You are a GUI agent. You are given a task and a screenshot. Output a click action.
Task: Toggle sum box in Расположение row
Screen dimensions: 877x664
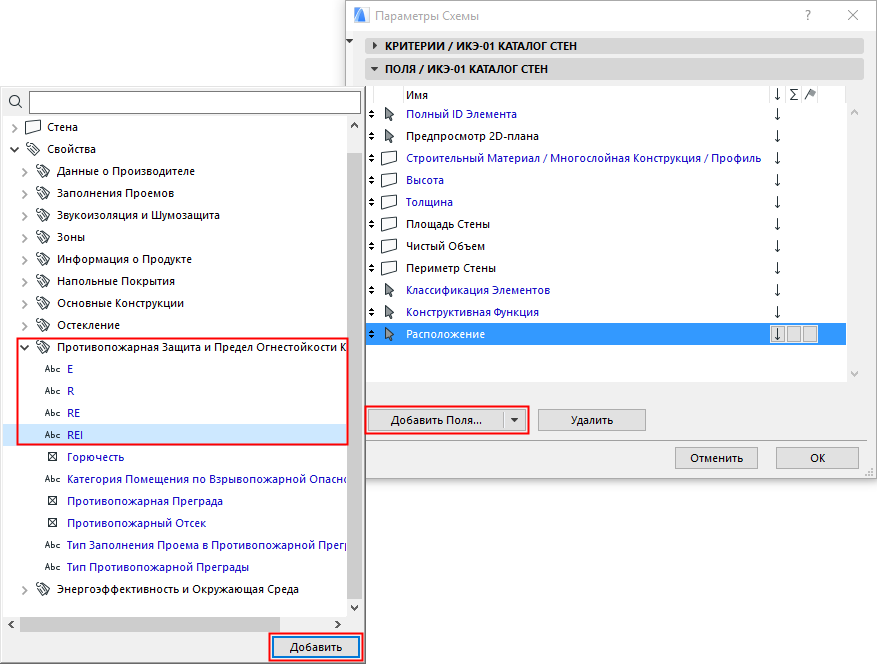coord(794,334)
